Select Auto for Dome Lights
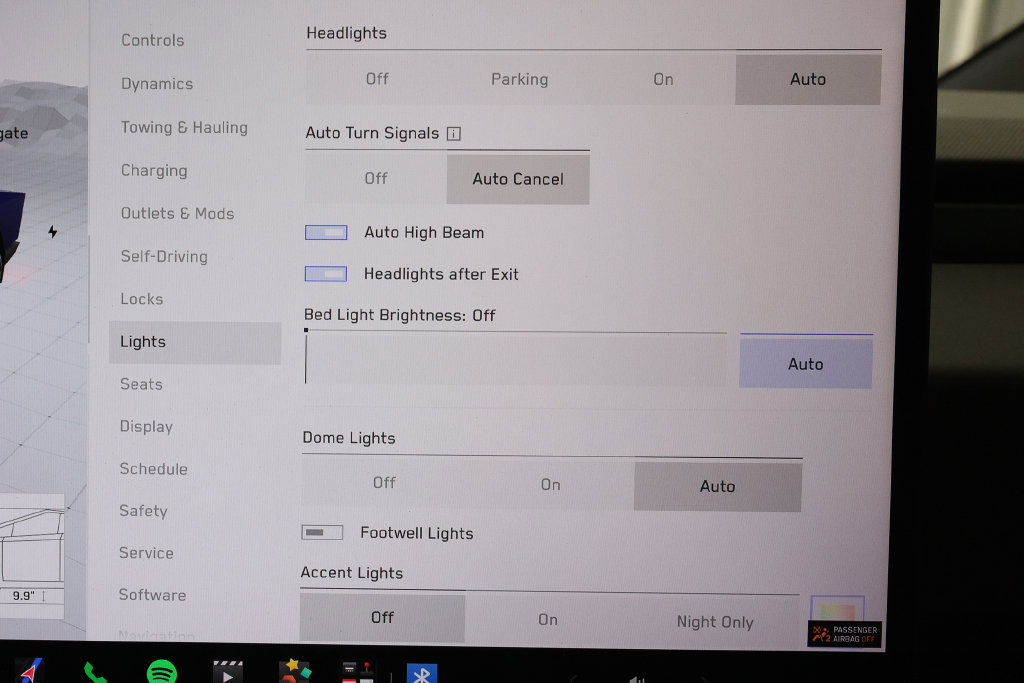Image resolution: width=1024 pixels, height=683 pixels. [717, 486]
